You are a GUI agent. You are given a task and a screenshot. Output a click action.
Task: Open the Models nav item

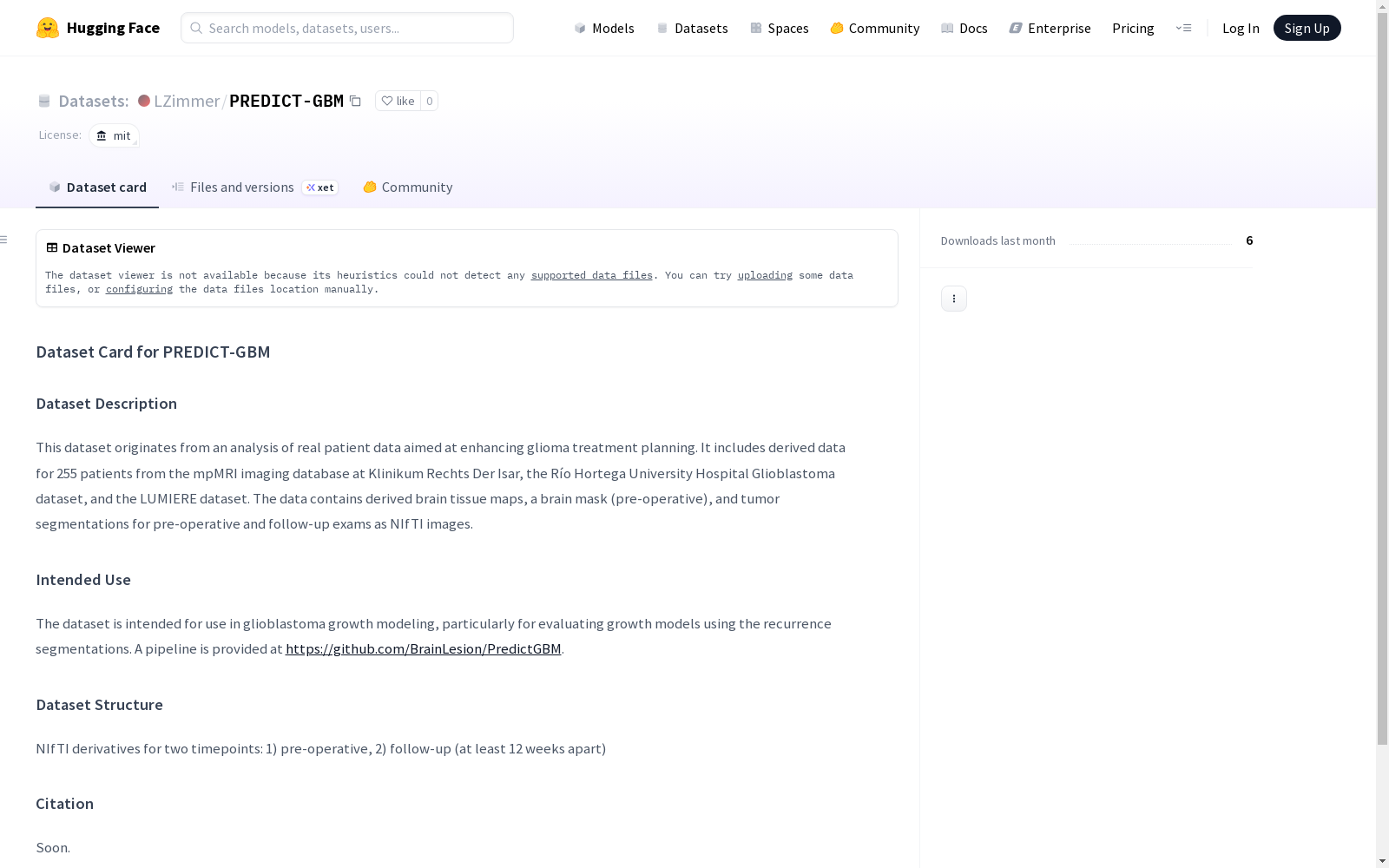[604, 28]
